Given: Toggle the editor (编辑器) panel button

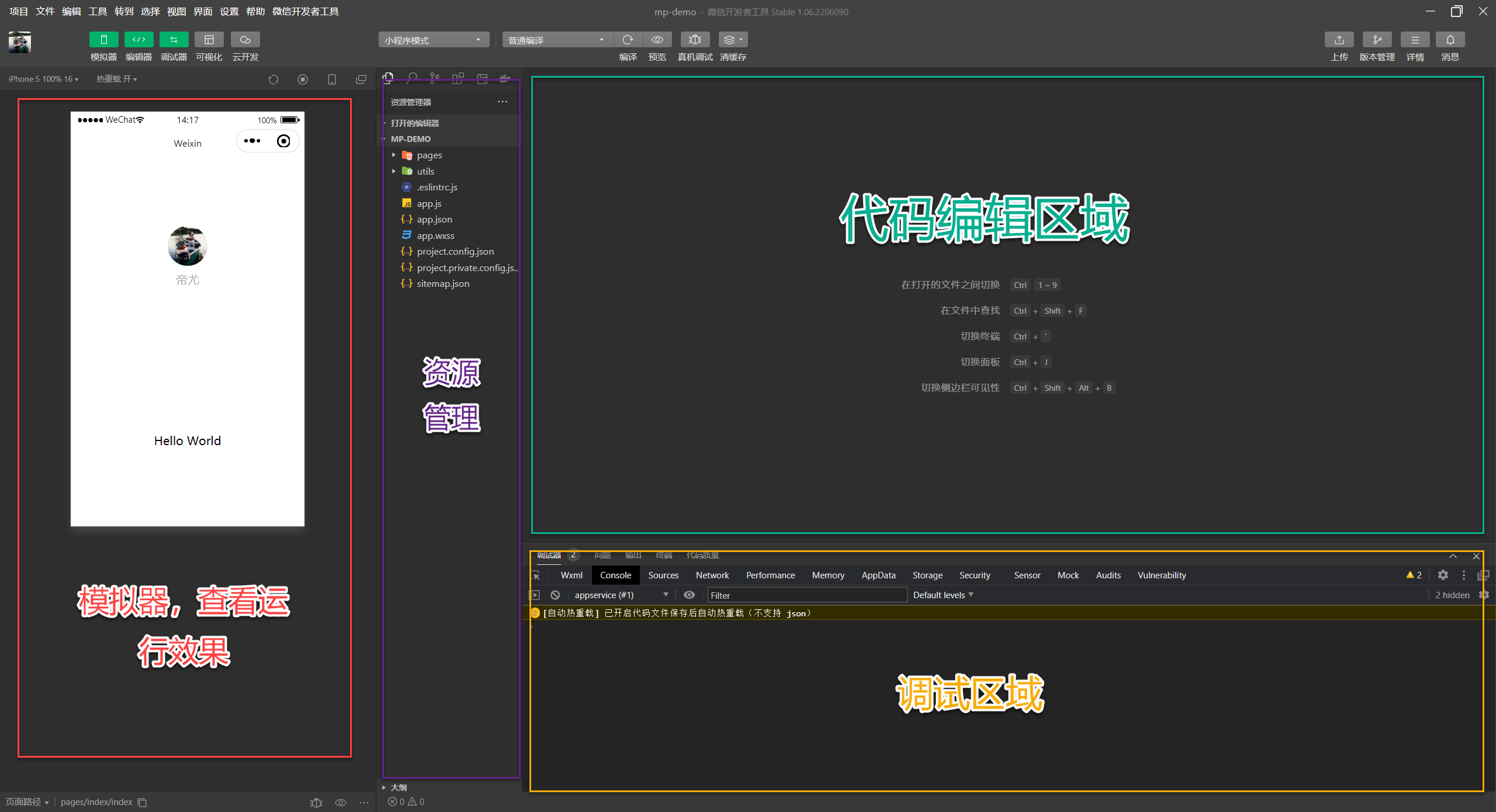Looking at the screenshot, I should [x=138, y=40].
